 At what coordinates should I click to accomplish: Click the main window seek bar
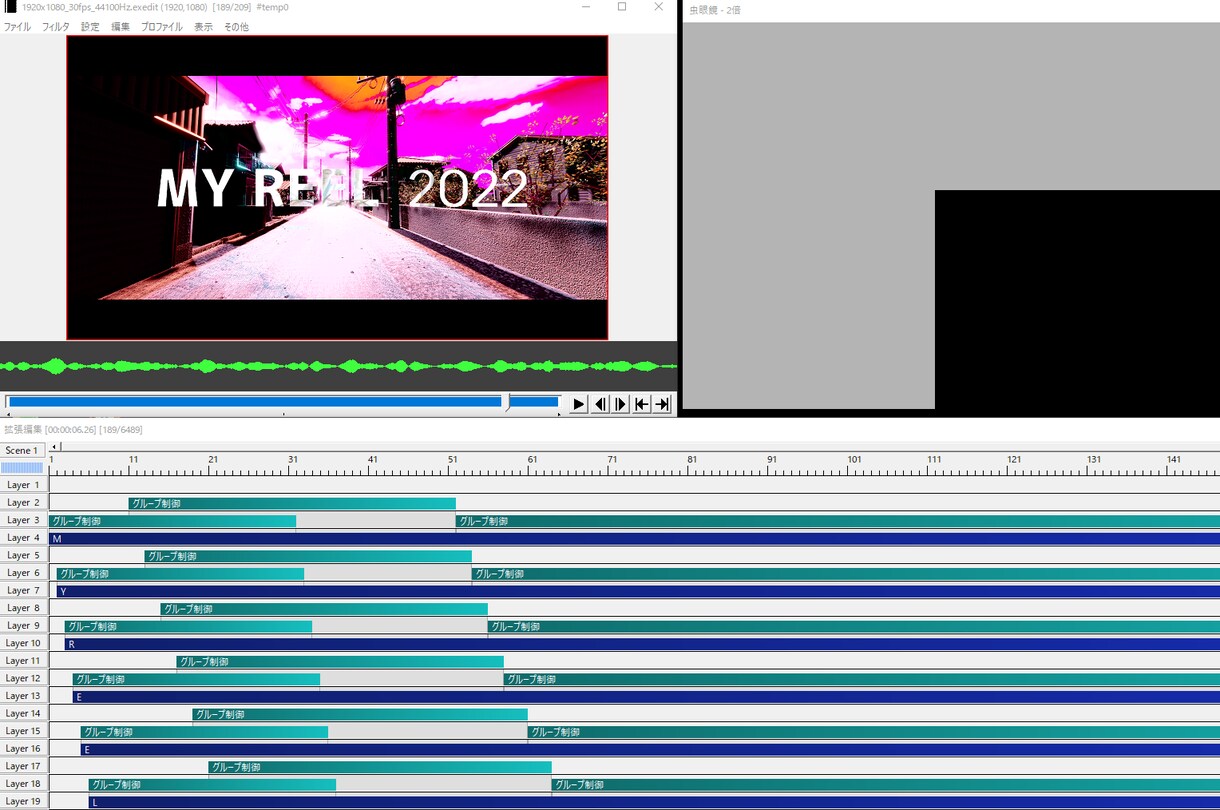pyautogui.click(x=283, y=402)
